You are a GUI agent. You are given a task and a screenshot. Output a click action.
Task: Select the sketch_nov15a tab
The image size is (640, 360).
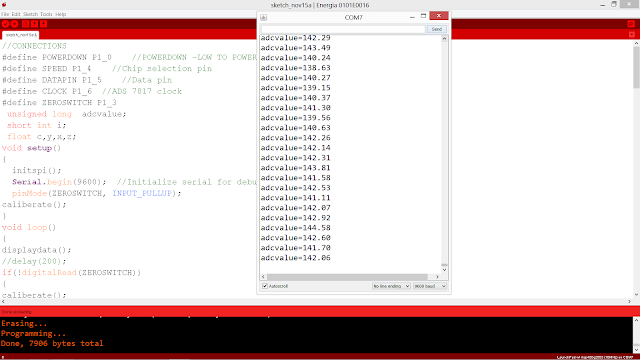(x=21, y=35)
